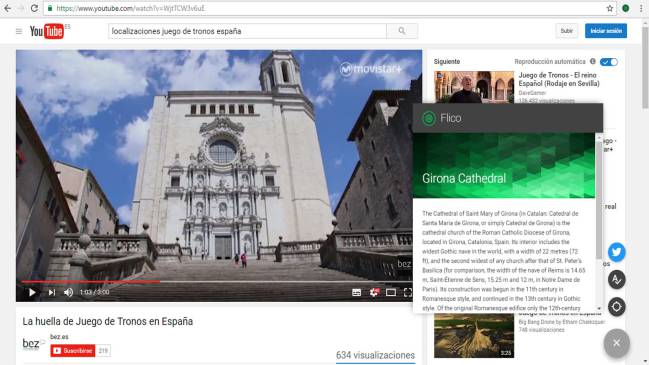Click the Subir upload button

(567, 31)
